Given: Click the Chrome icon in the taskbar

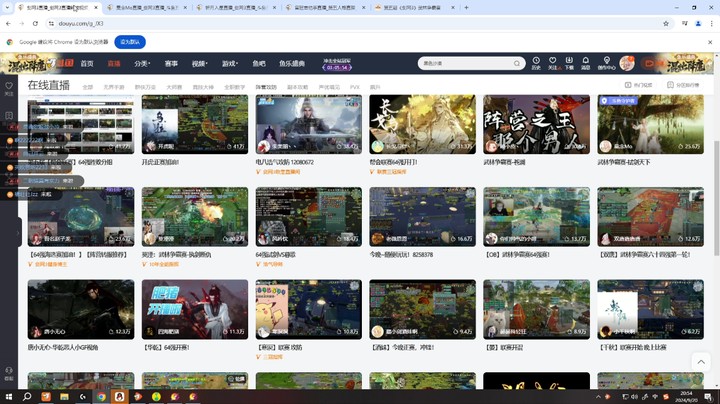Looking at the screenshot, I should (101, 397).
